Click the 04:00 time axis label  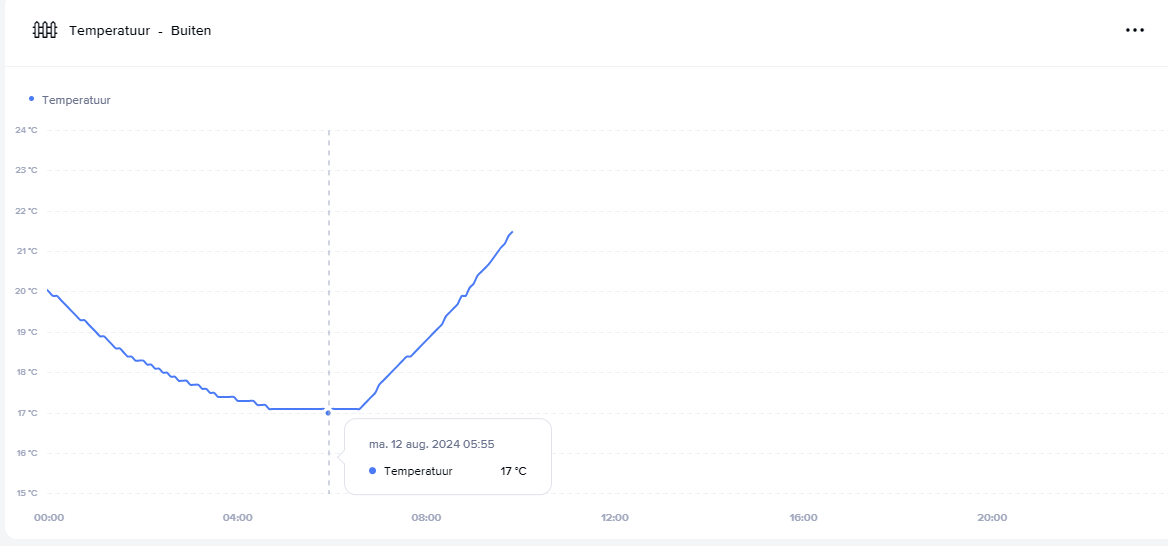click(x=238, y=518)
